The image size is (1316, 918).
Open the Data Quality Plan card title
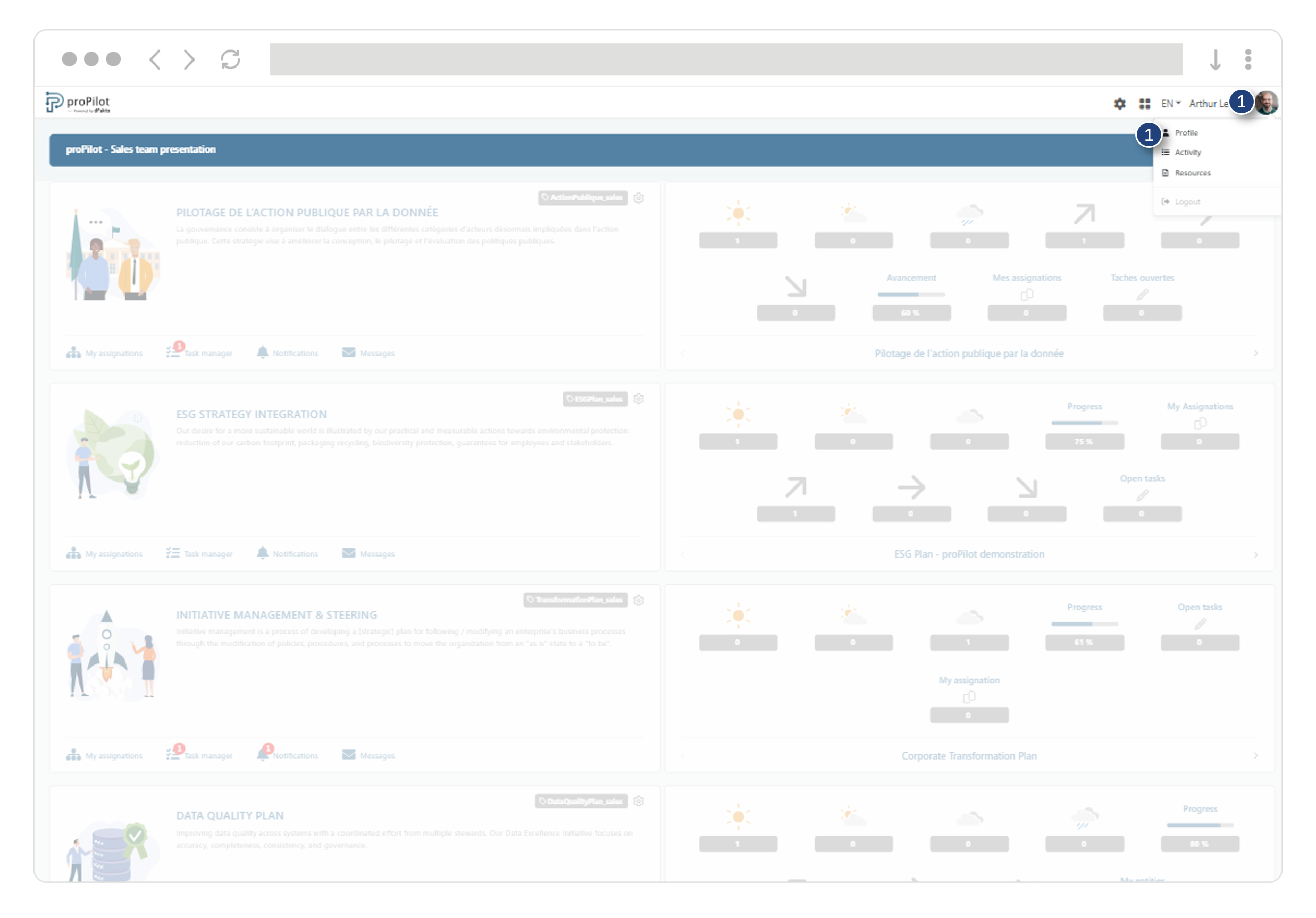click(230, 815)
